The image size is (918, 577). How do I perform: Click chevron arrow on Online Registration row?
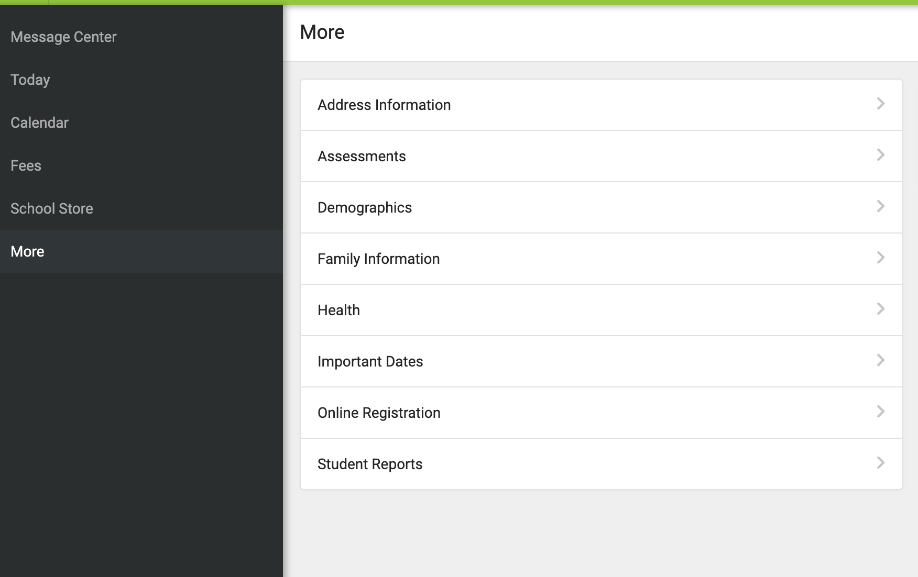click(881, 411)
